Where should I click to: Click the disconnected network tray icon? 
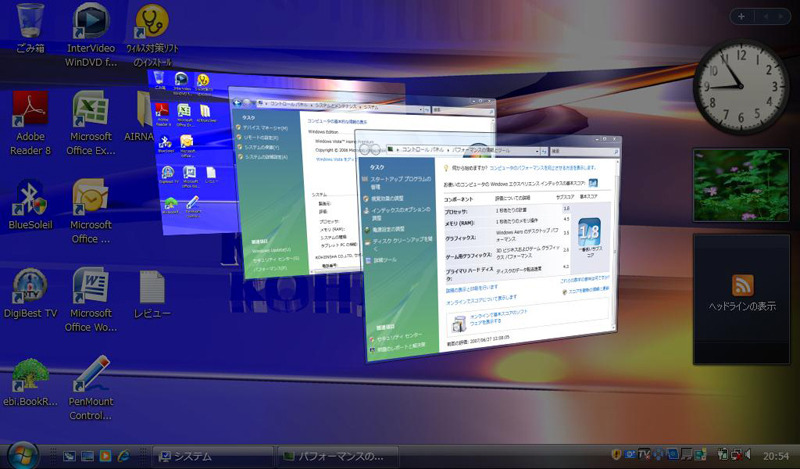point(736,454)
